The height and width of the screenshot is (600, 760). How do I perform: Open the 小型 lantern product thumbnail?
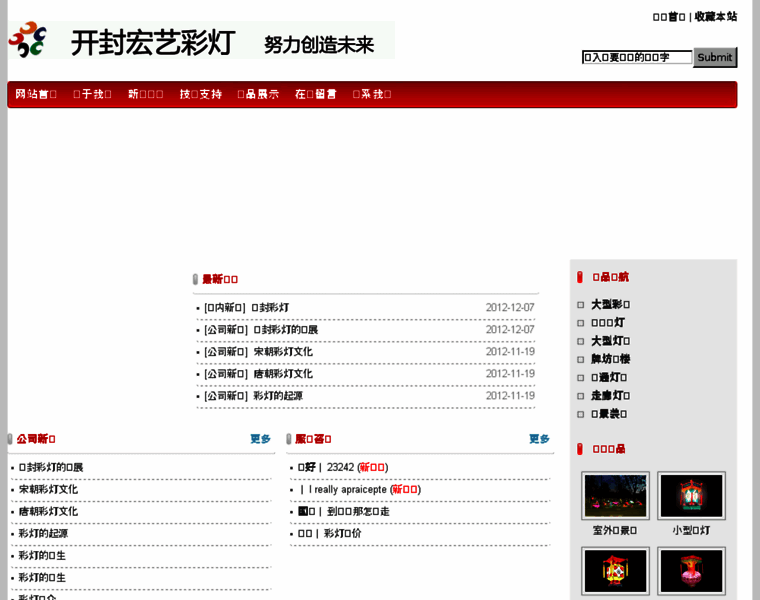pos(691,496)
